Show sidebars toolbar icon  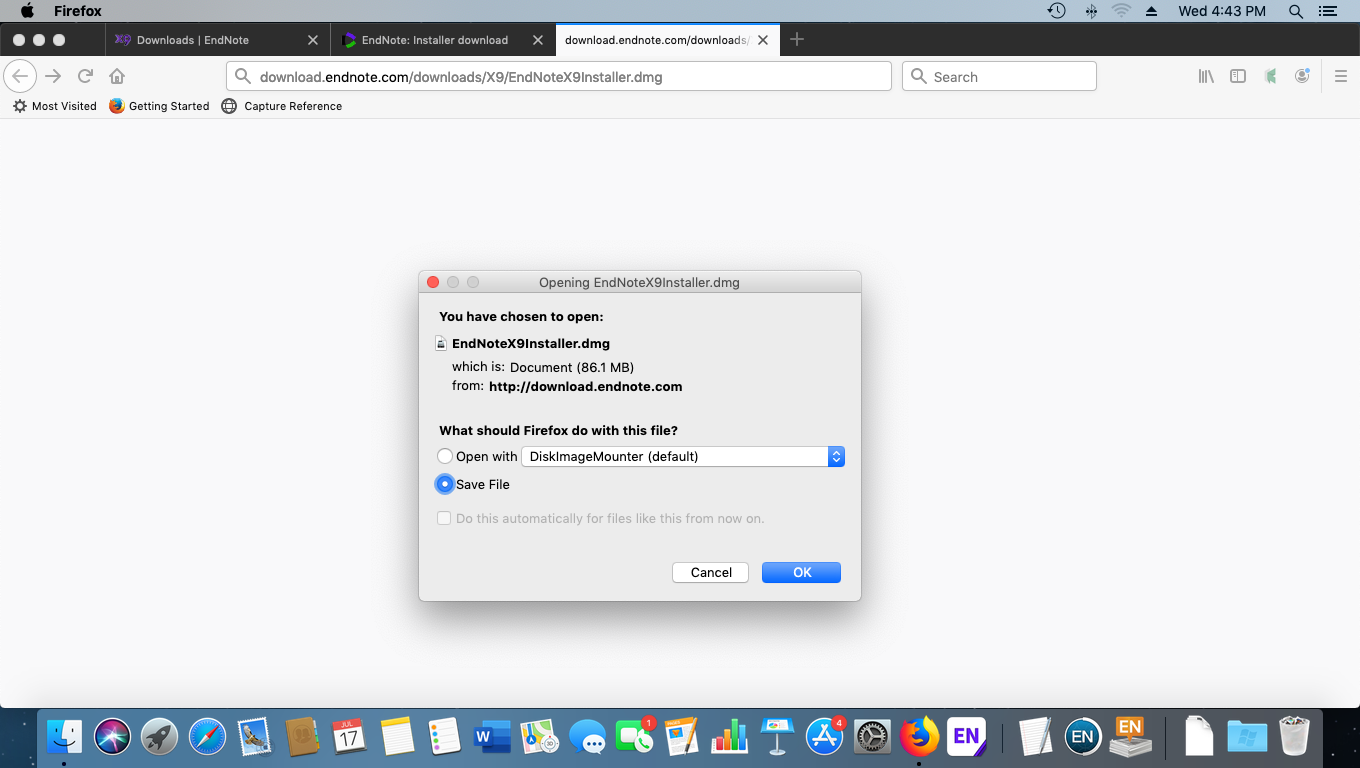click(1238, 76)
